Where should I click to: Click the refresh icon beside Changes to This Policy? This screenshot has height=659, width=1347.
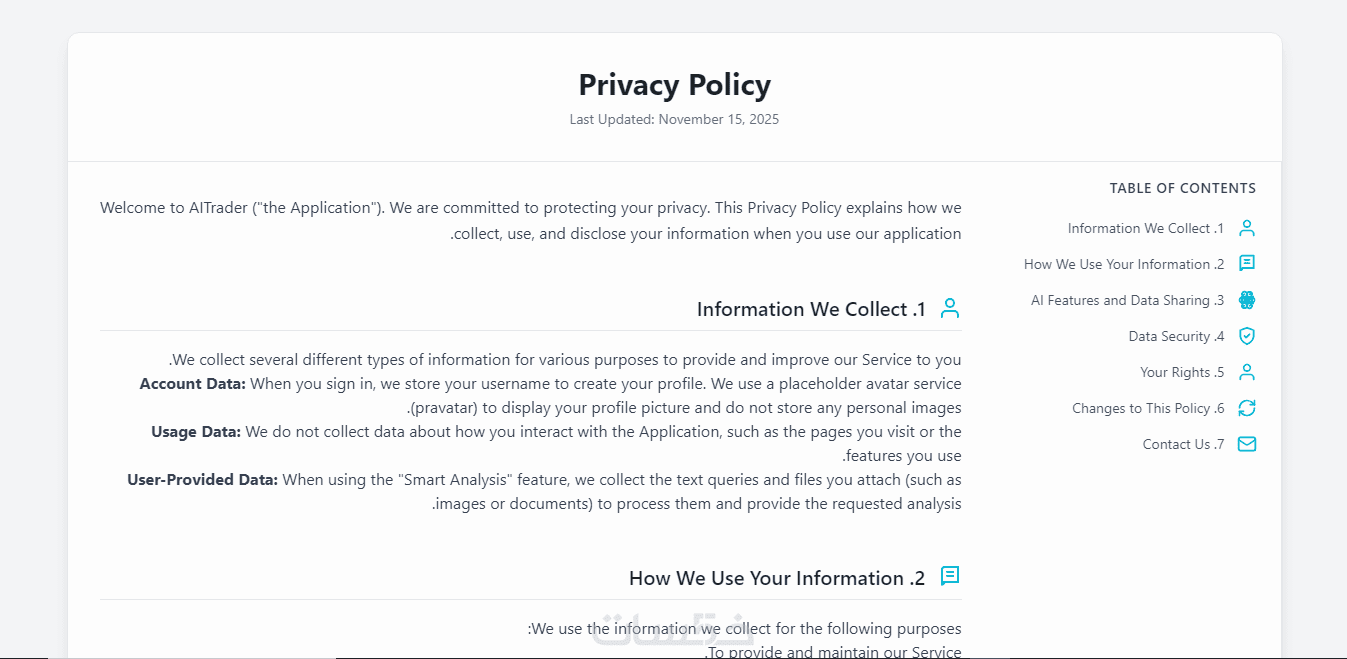point(1247,408)
